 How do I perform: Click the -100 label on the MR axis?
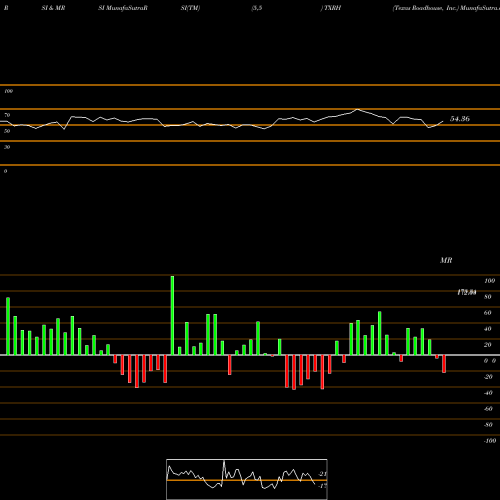[490, 441]
